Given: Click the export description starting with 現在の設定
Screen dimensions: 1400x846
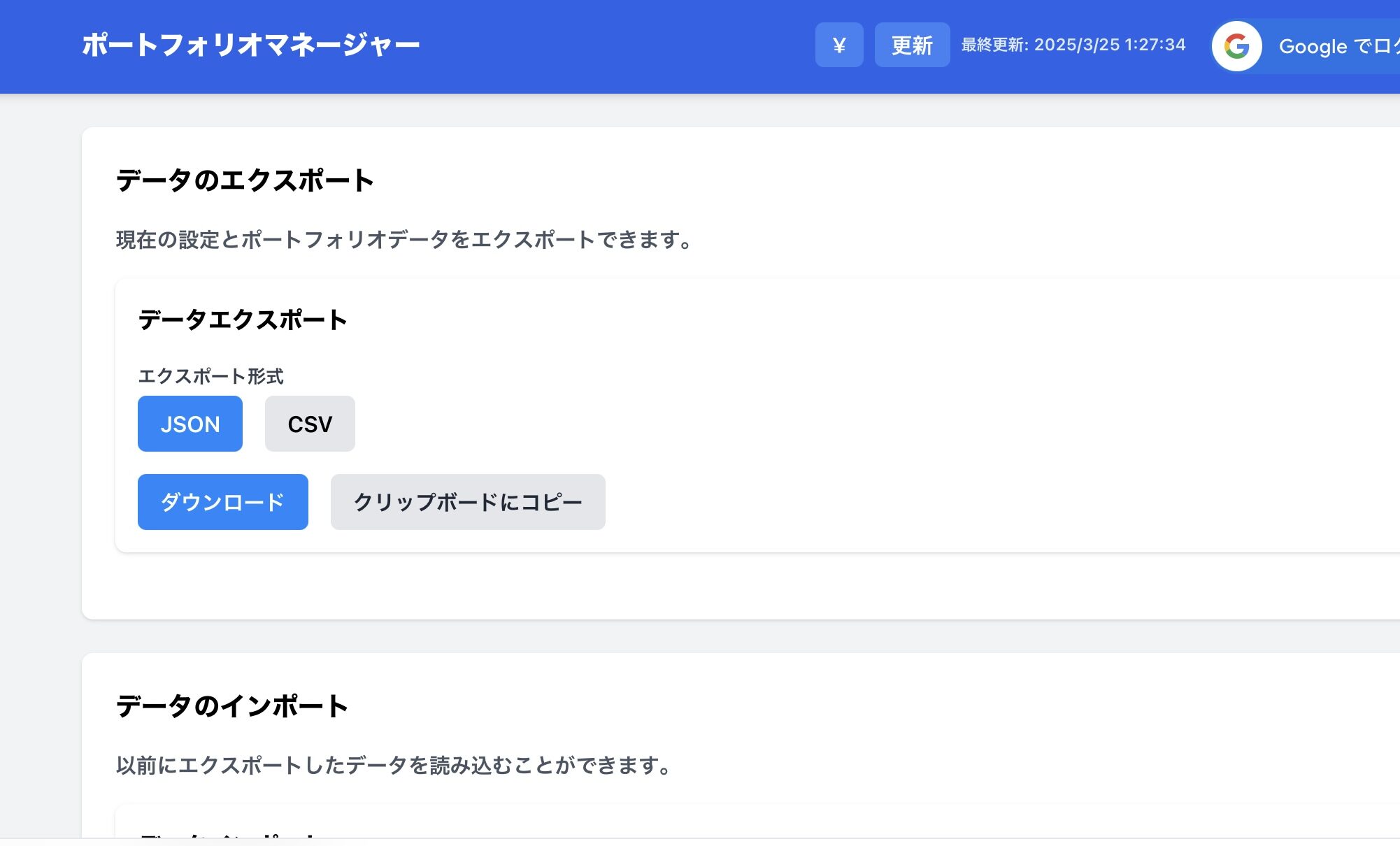Looking at the screenshot, I should pyautogui.click(x=405, y=240).
